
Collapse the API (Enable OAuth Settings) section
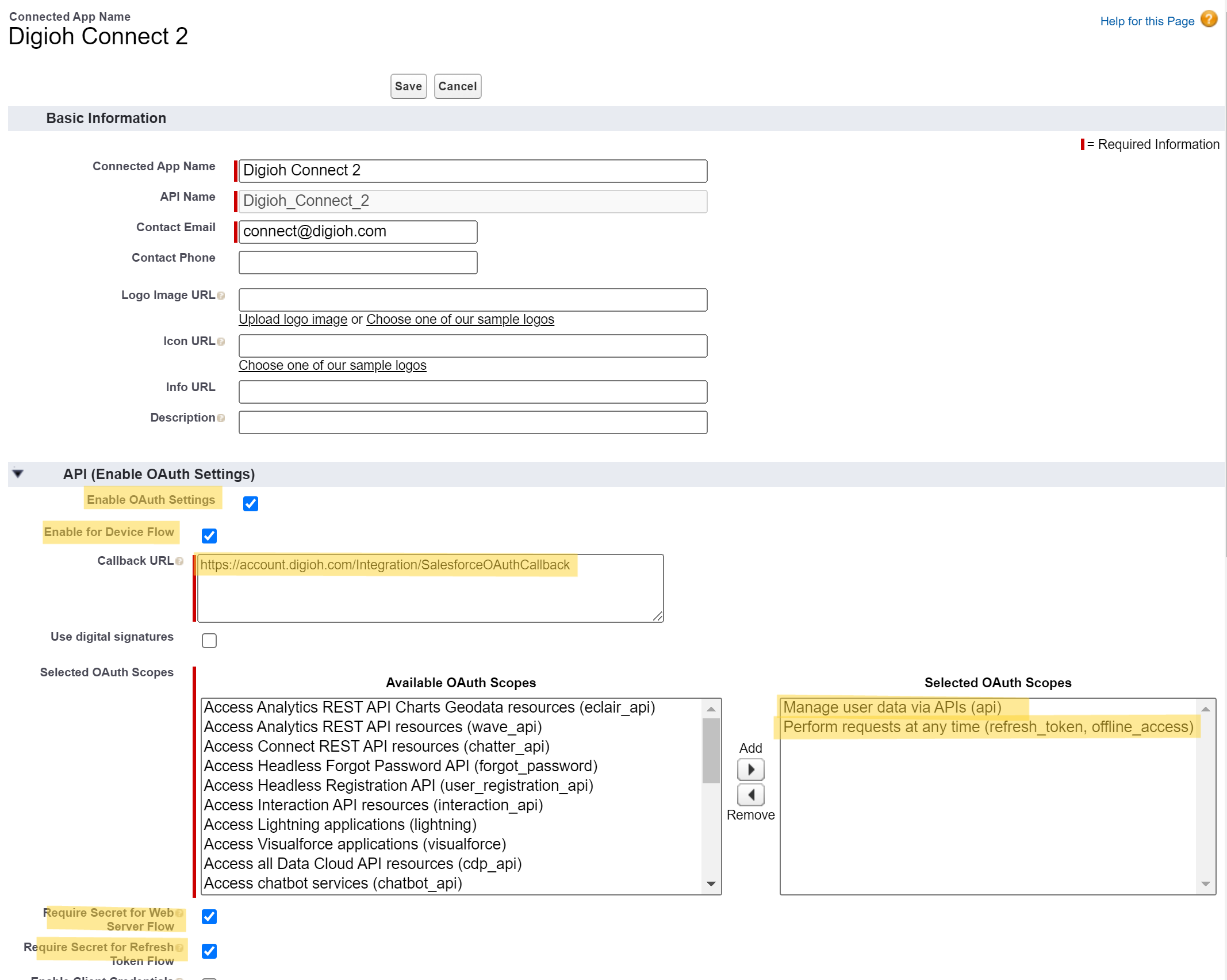pyautogui.click(x=18, y=473)
